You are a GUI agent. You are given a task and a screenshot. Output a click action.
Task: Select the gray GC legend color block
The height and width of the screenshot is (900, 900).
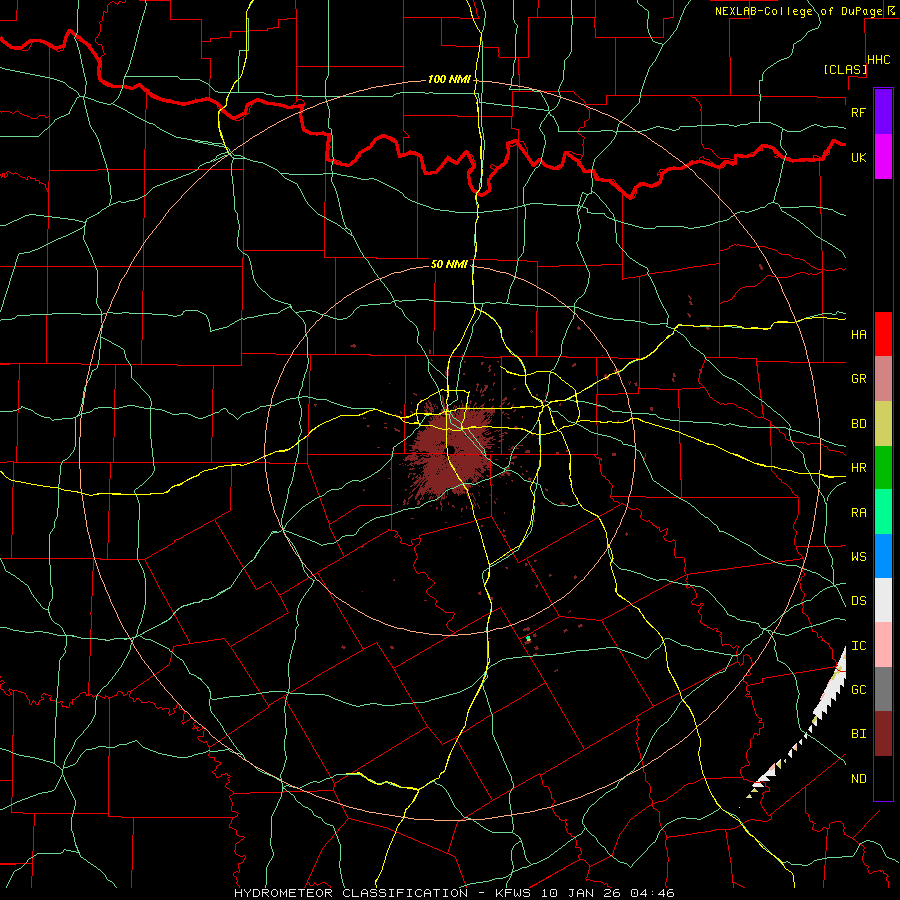pos(883,689)
